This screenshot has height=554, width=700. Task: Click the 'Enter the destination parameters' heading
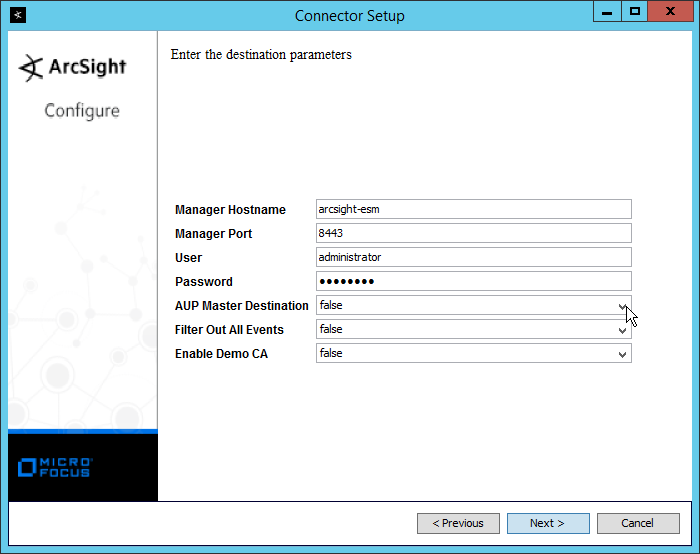(261, 55)
